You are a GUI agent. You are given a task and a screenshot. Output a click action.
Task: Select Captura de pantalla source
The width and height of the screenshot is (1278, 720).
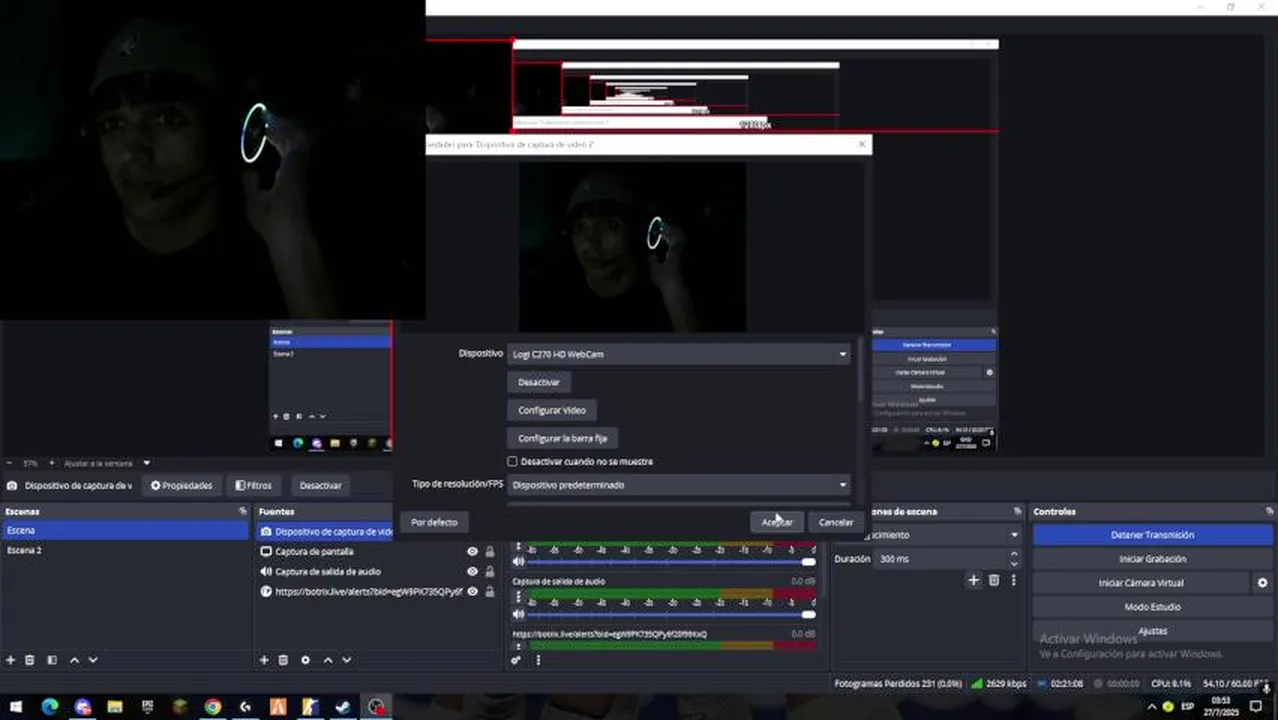click(x=314, y=551)
